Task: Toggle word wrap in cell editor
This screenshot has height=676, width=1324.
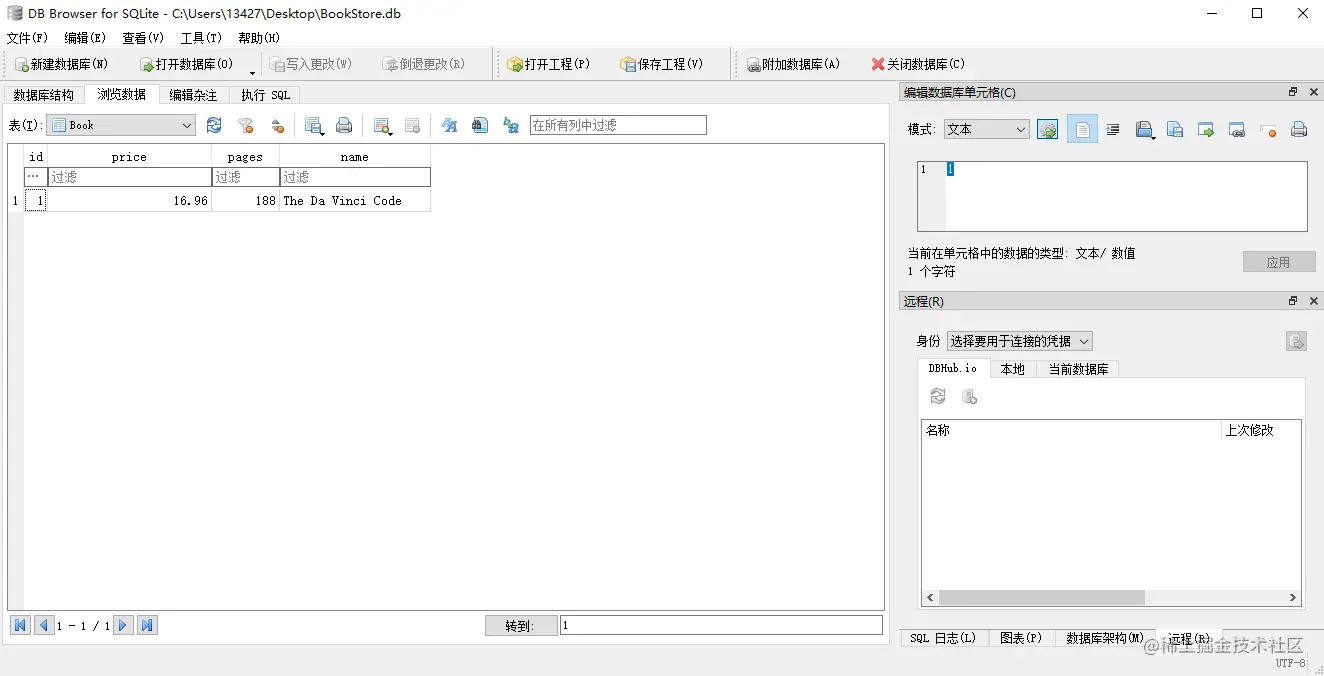Action: [1082, 129]
